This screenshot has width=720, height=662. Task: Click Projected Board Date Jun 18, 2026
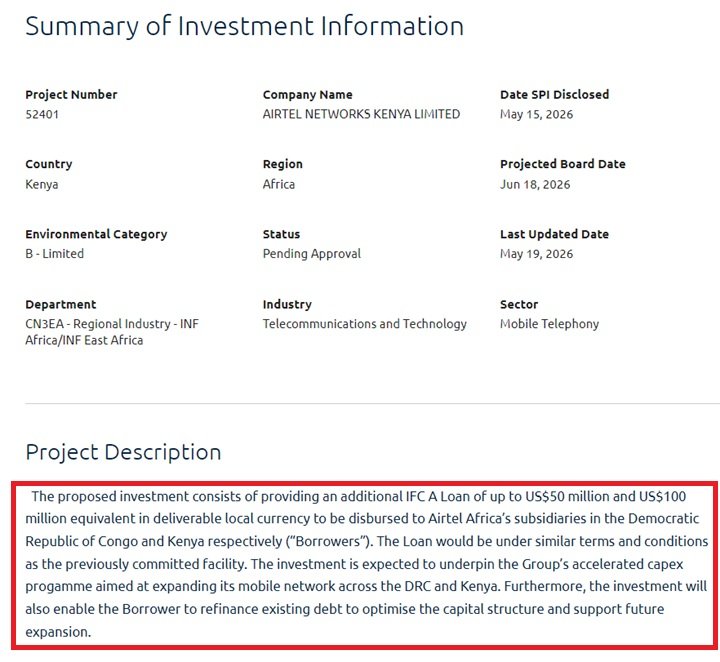(x=535, y=185)
